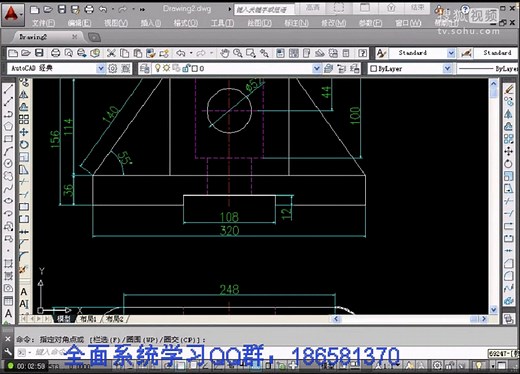Image resolution: width=520 pixels, height=374 pixels.
Task: Toggle layer 0 lock icon
Action: point(186,68)
